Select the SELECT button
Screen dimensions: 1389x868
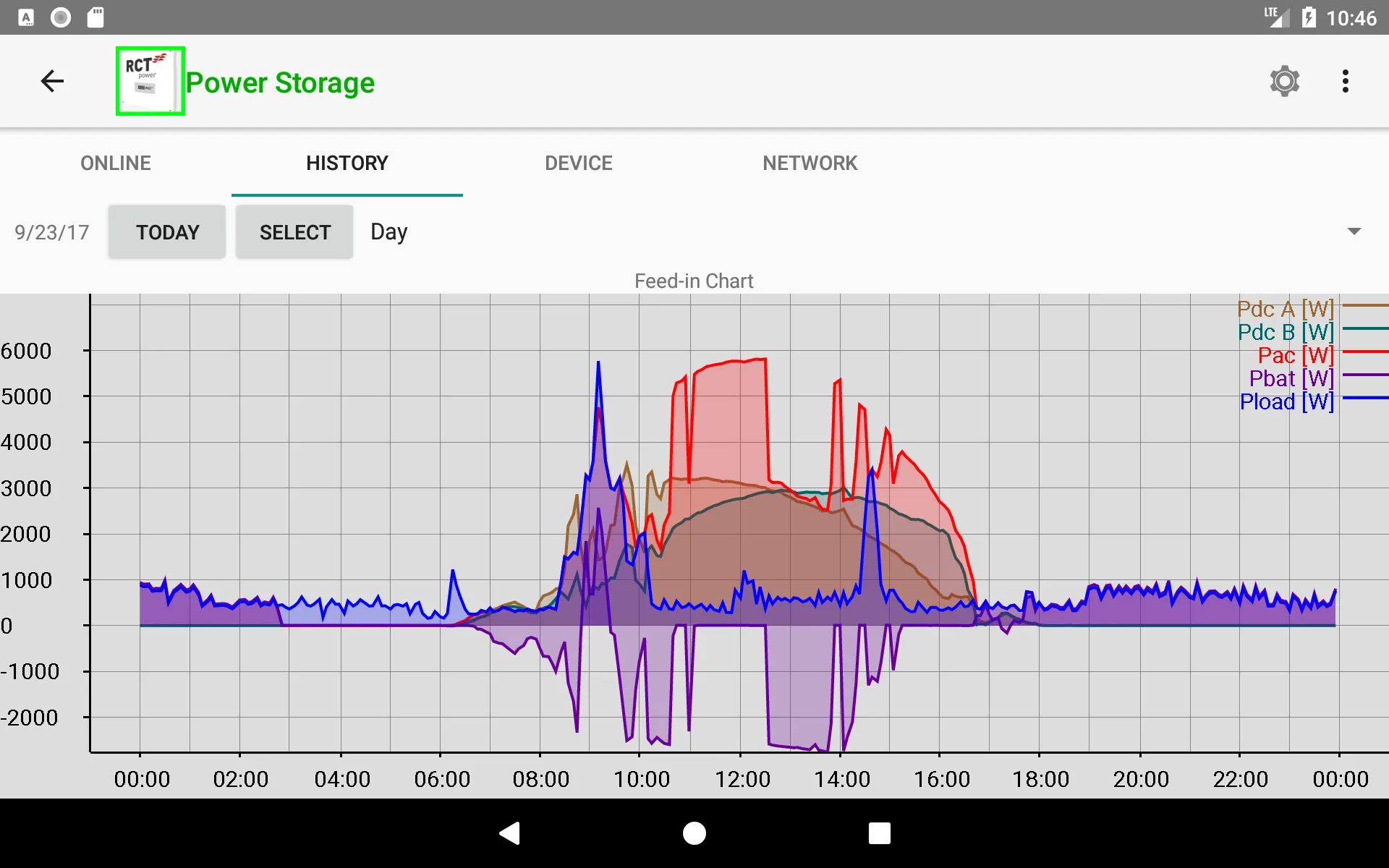click(x=294, y=232)
